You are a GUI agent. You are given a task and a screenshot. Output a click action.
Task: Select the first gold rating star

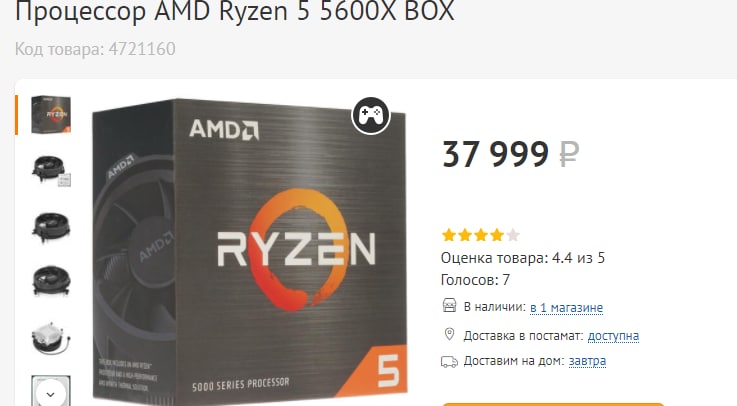click(x=449, y=234)
